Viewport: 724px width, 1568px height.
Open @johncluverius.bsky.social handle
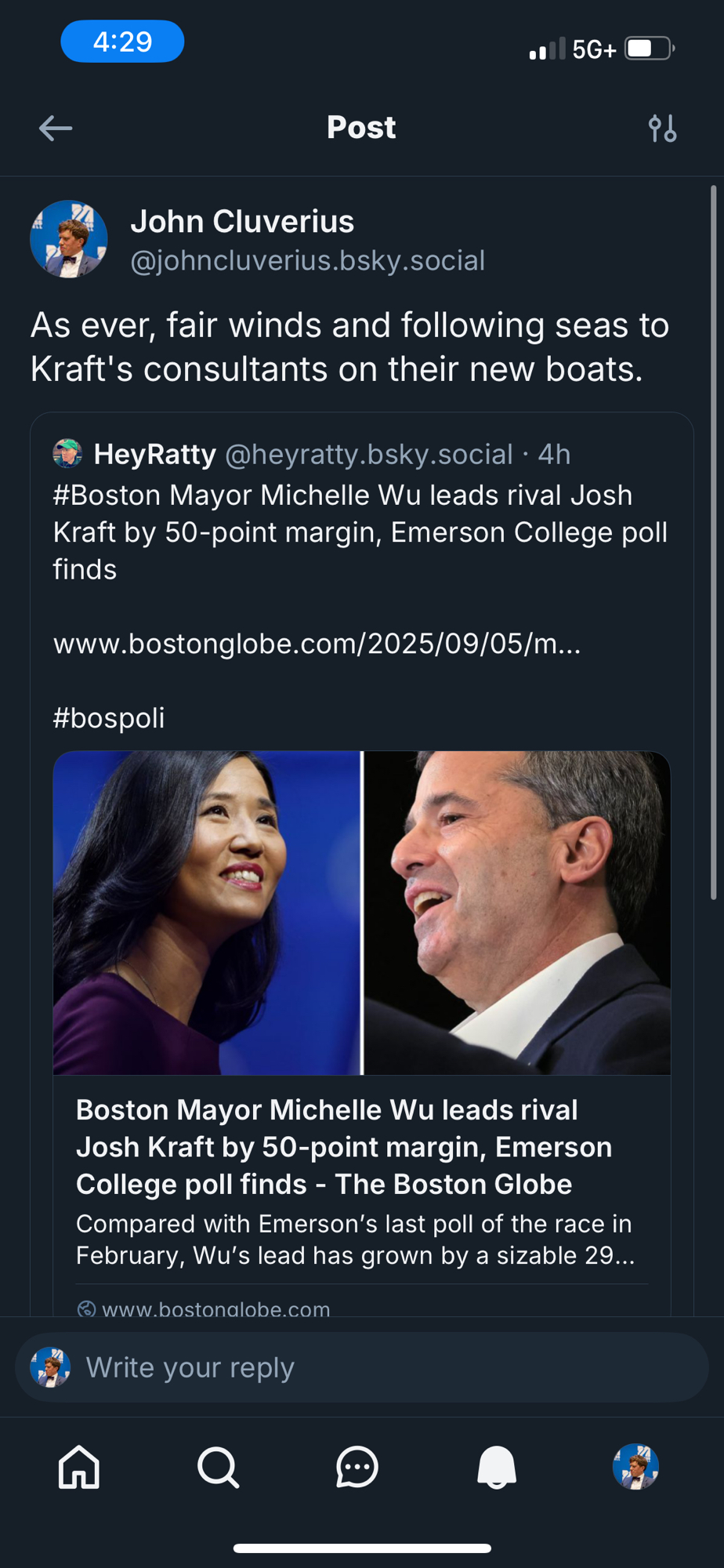coord(307,261)
